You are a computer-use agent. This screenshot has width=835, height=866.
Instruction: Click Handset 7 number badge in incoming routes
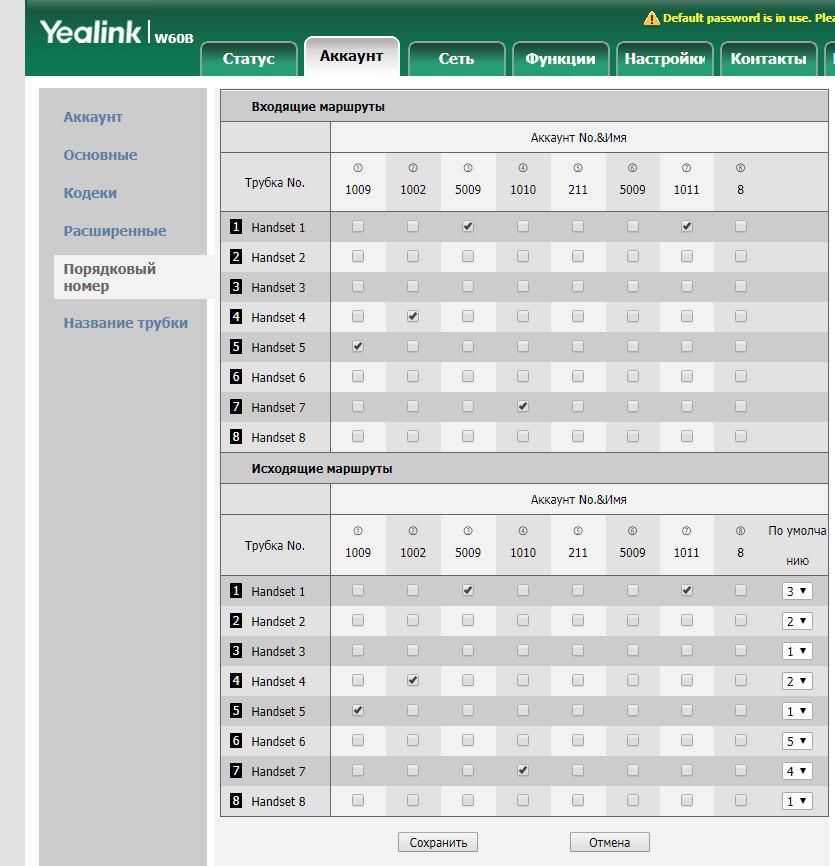pos(236,408)
